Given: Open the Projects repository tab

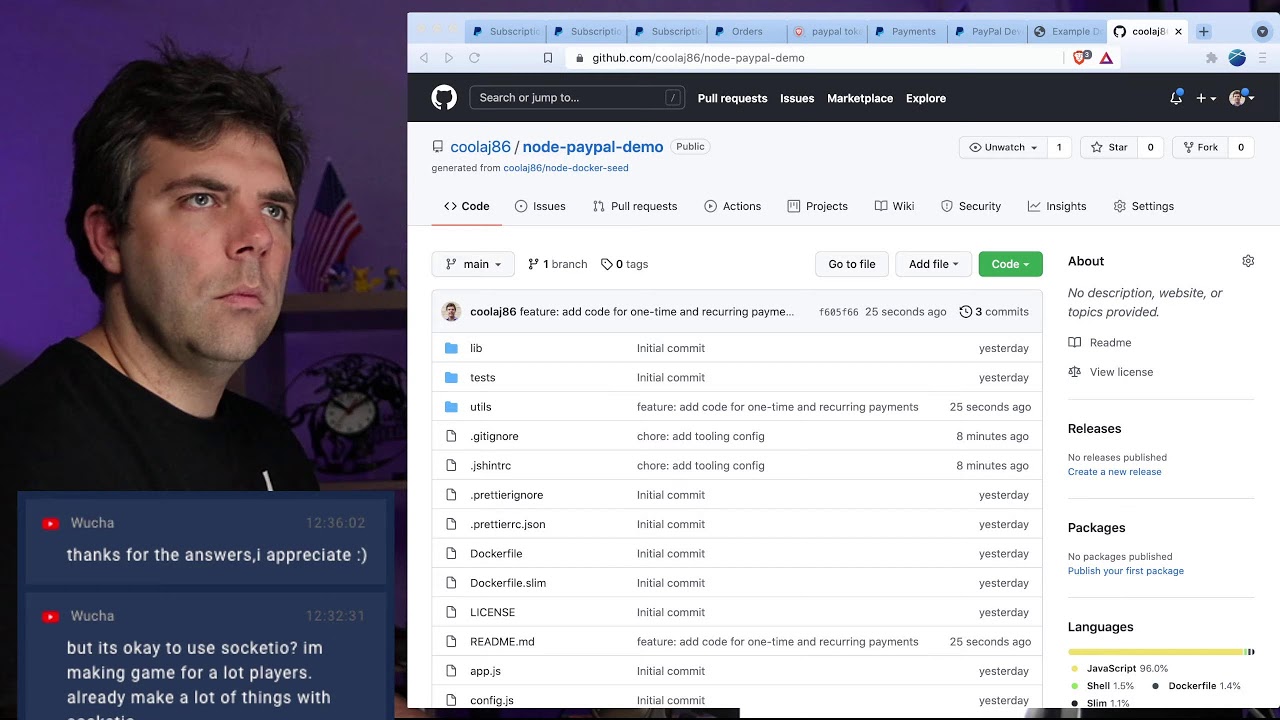Looking at the screenshot, I should pyautogui.click(x=817, y=206).
